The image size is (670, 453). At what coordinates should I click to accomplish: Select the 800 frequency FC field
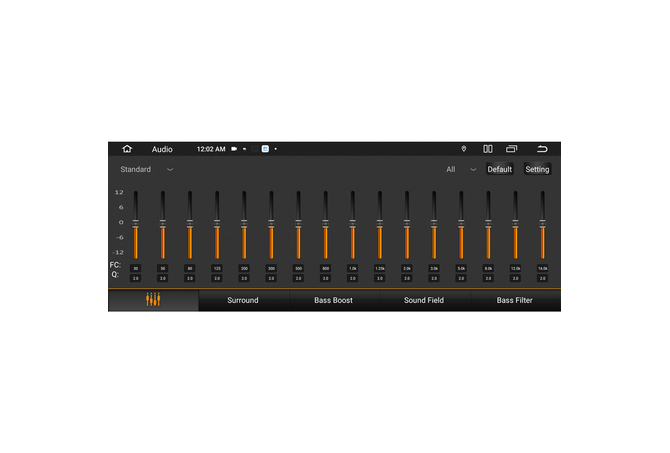(x=325, y=268)
